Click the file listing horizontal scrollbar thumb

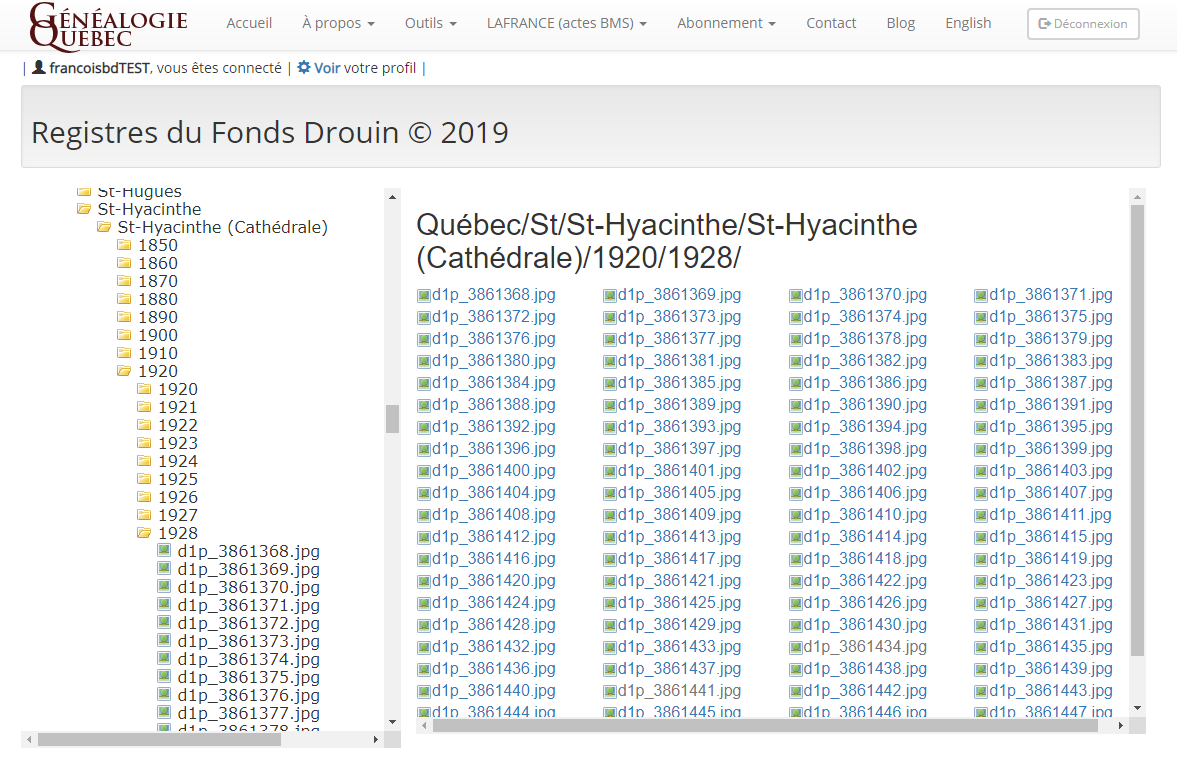pyautogui.click(x=765, y=725)
